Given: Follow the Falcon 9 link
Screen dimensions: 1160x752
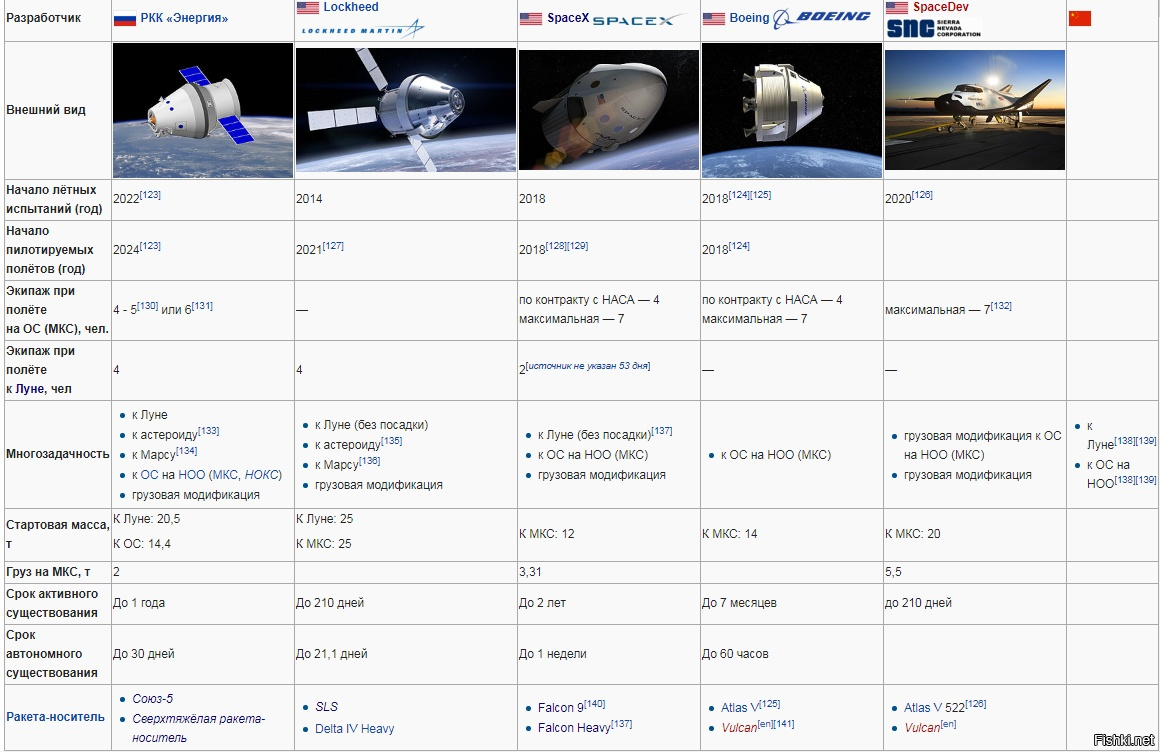Looking at the screenshot, I should click(560, 708).
